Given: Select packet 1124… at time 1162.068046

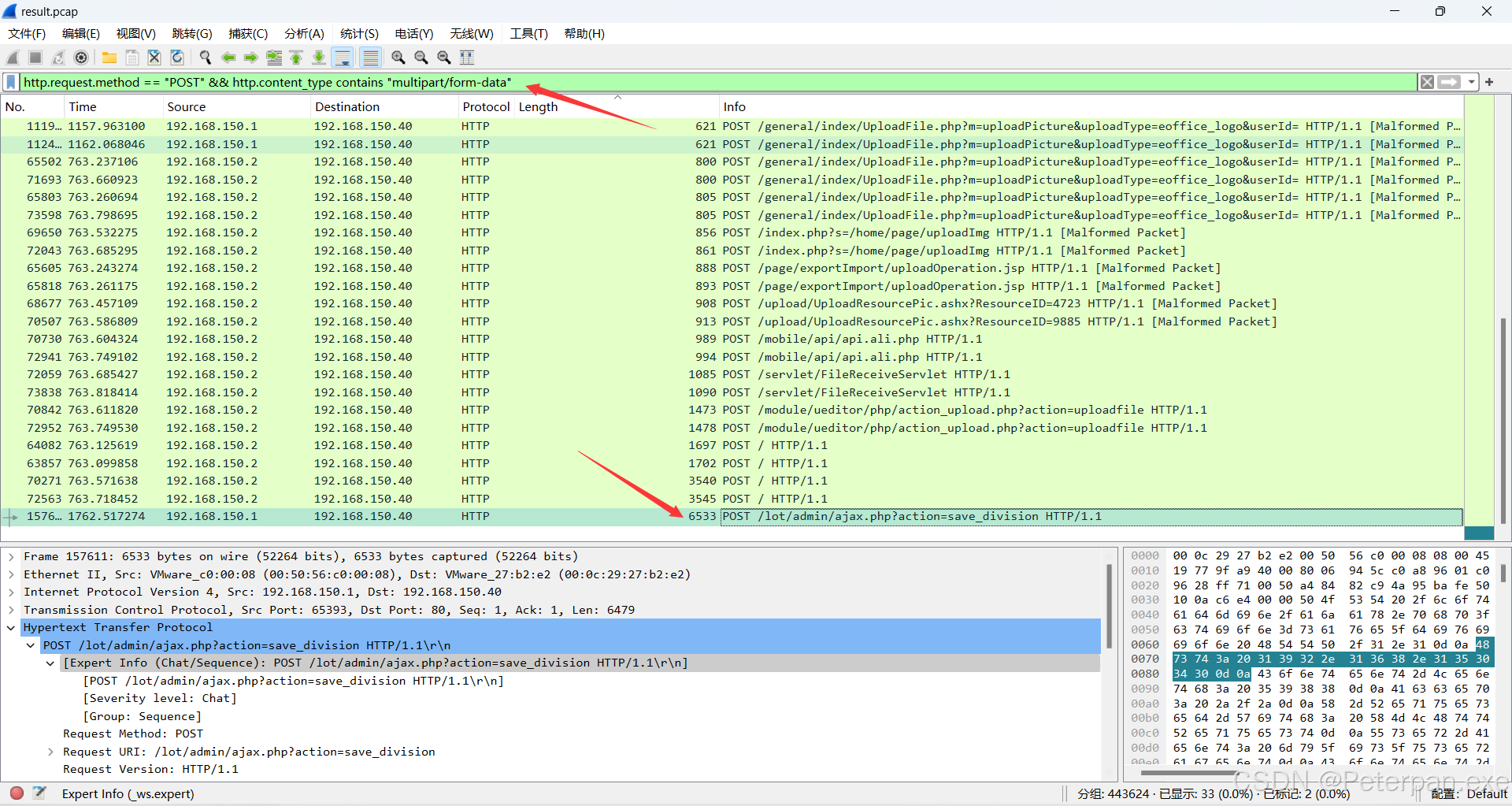Looking at the screenshot, I should point(732,144).
